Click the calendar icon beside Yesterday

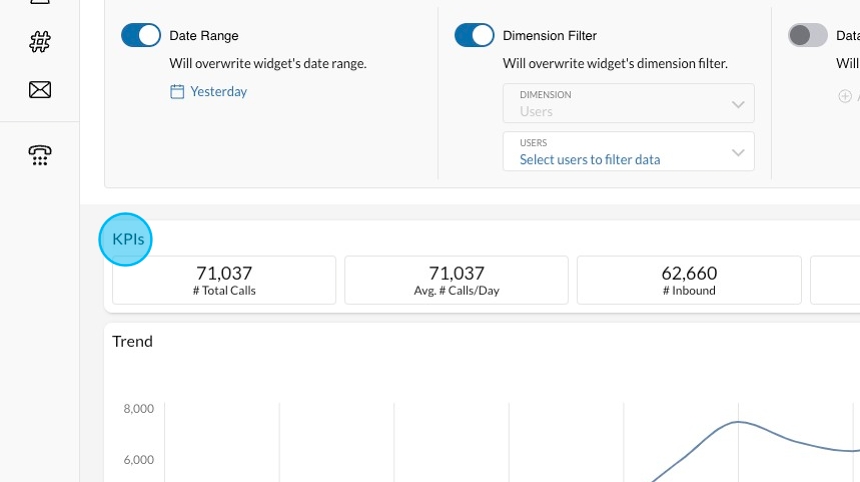(177, 92)
